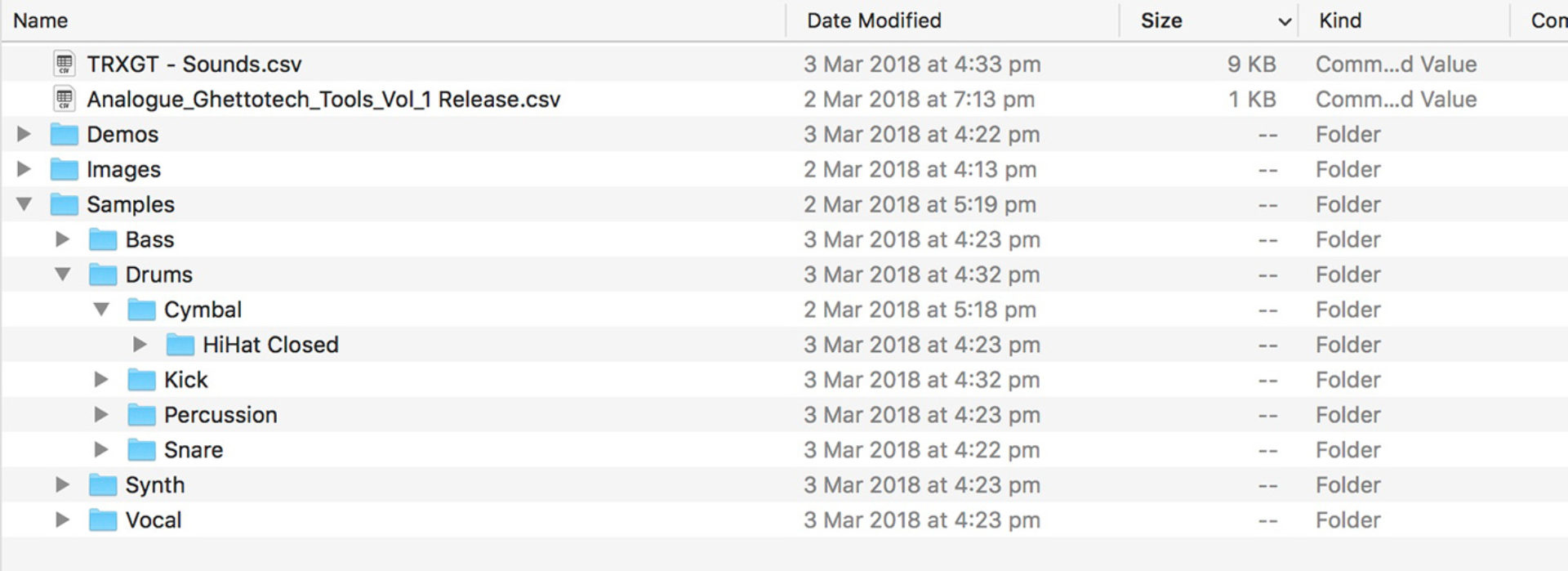The image size is (1568, 571).
Task: Expand the Kick folder disclosure triangle
Action: pyautogui.click(x=101, y=380)
